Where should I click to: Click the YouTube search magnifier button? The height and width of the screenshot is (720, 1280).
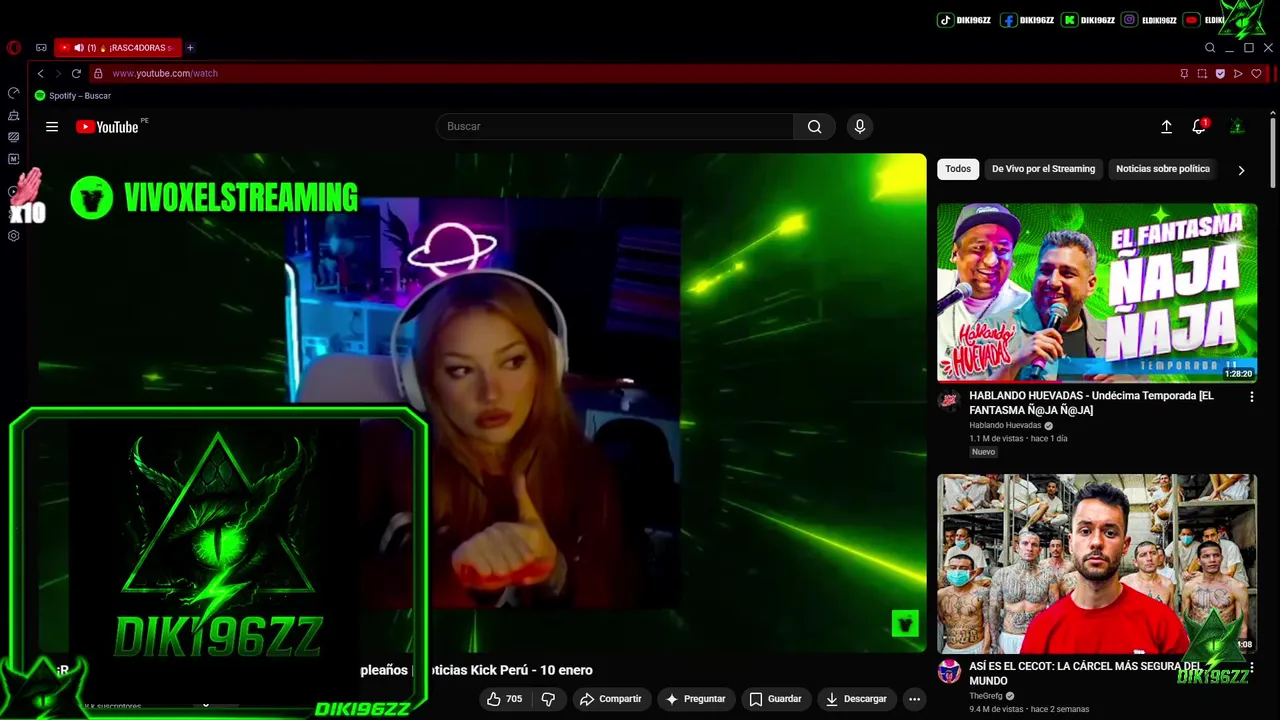point(815,126)
